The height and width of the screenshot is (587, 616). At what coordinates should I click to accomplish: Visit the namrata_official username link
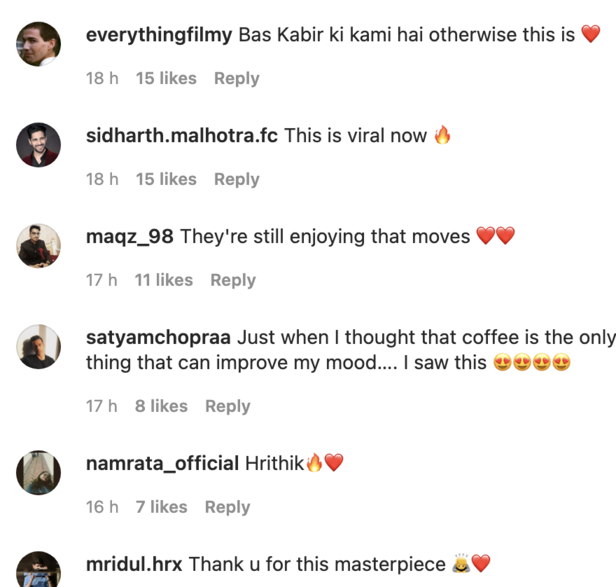pyautogui.click(x=162, y=463)
